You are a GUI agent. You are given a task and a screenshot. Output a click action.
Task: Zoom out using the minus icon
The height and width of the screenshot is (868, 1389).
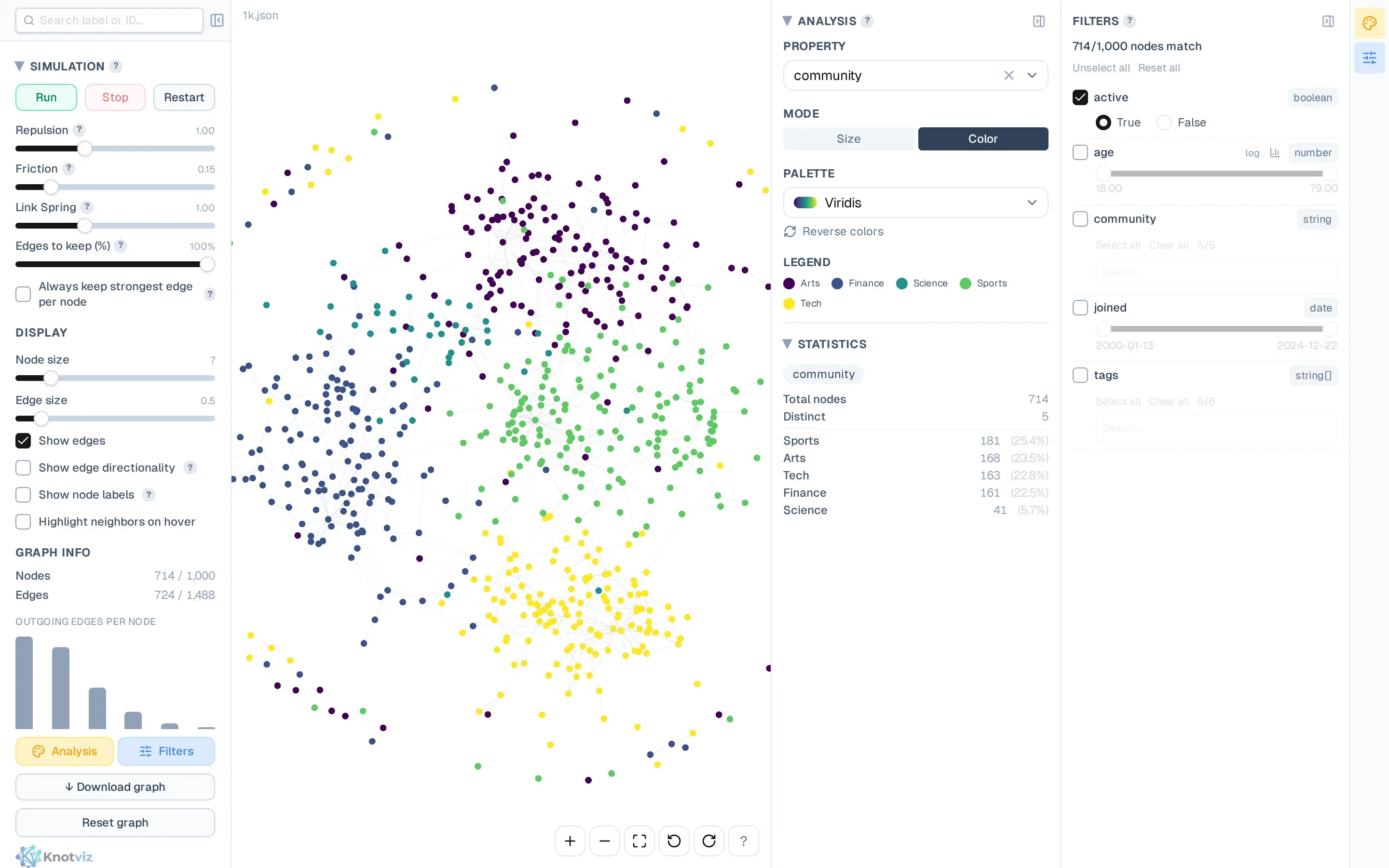point(604,841)
